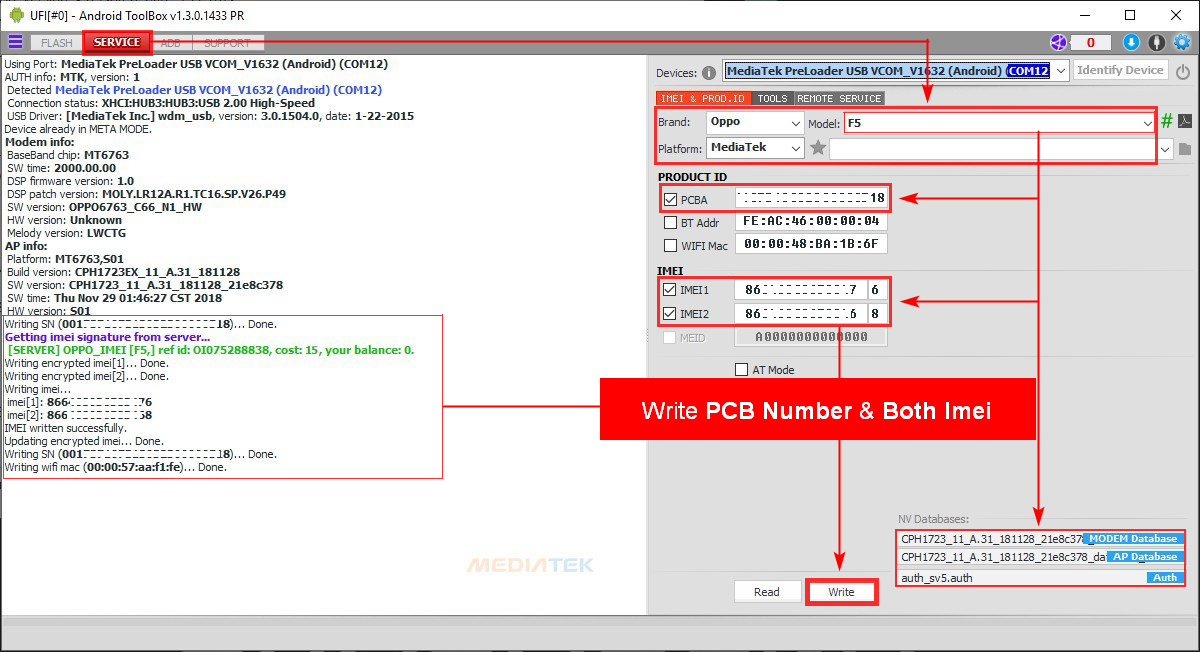Viewport: 1200px width, 652px height.
Task: Click the 'Device already in META MODE.' log line
Action: (76, 129)
